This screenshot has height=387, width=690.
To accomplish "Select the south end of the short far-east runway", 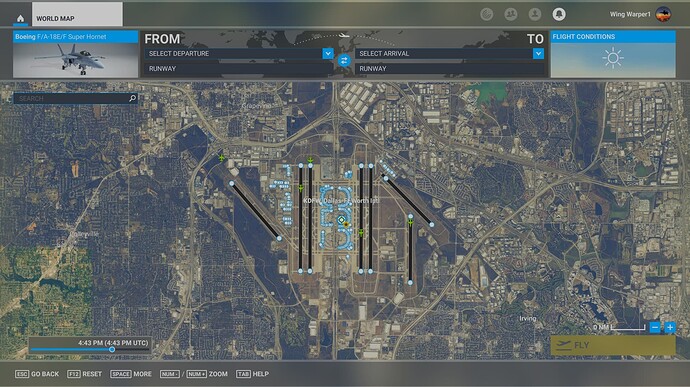I will (x=410, y=283).
